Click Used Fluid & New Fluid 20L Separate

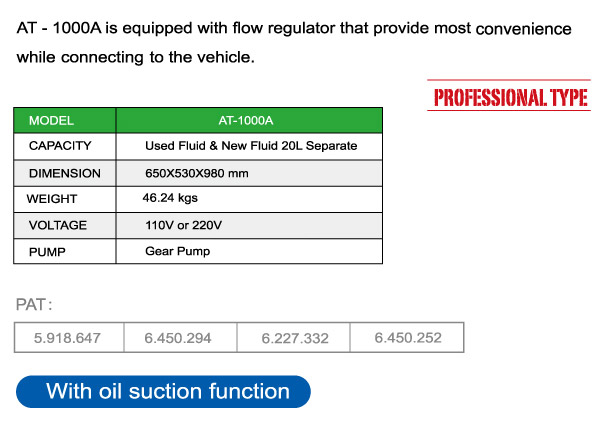251,146
